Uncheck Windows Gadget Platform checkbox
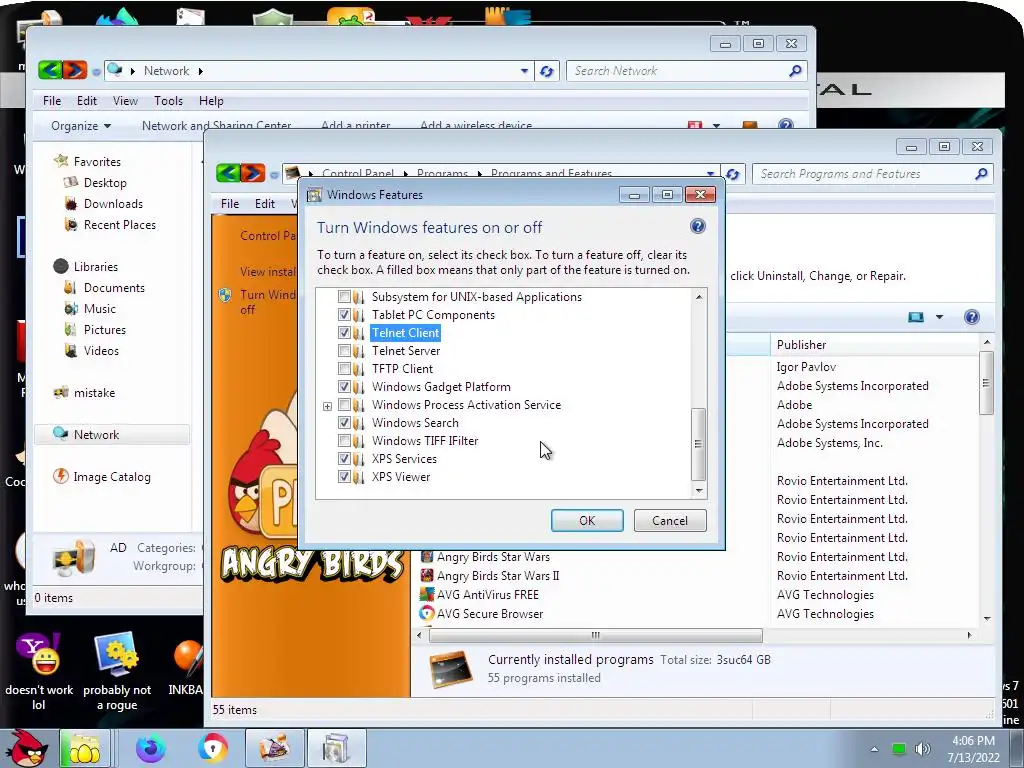This screenshot has height=768, width=1024. click(x=344, y=387)
